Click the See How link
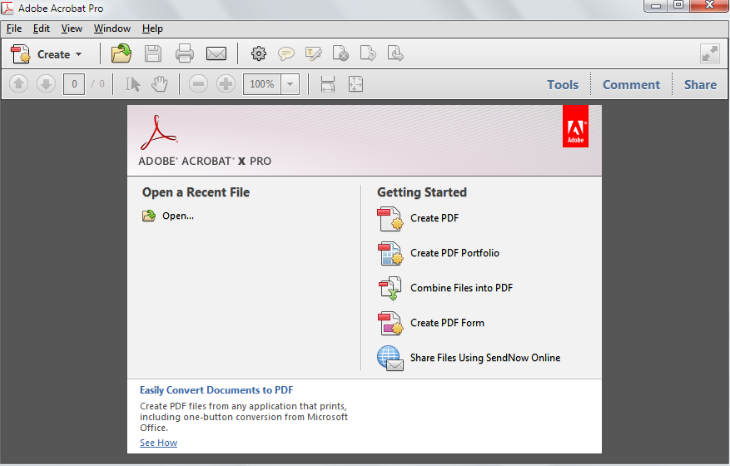 [x=158, y=443]
